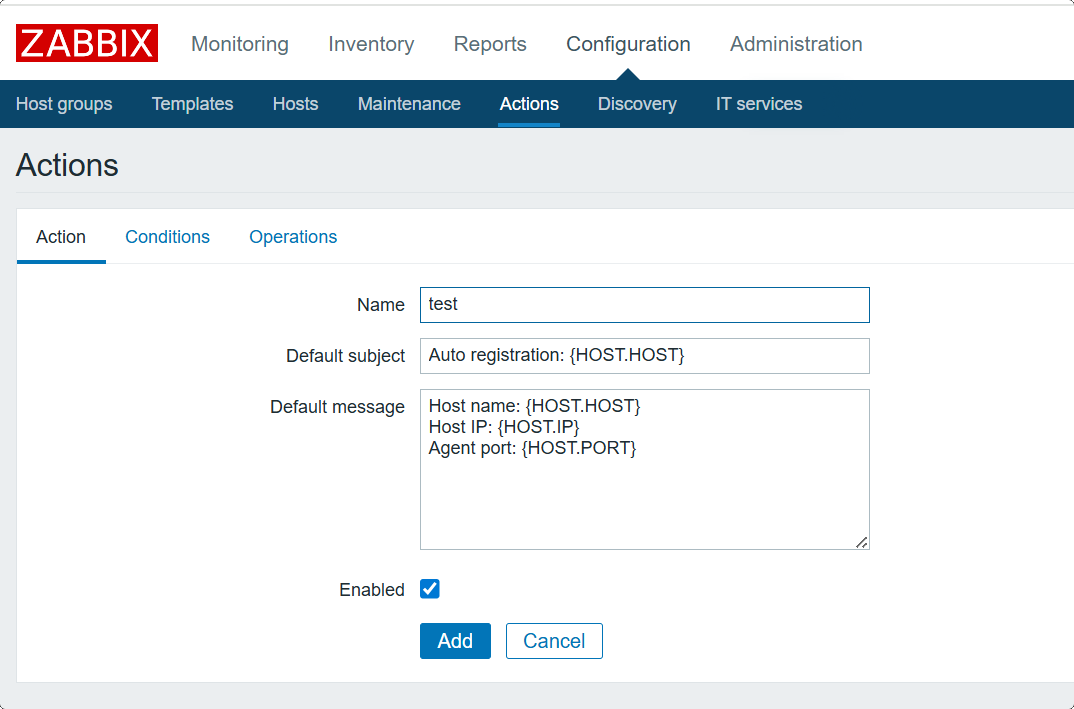Go to the Hosts page
1074x709 pixels.
click(295, 104)
